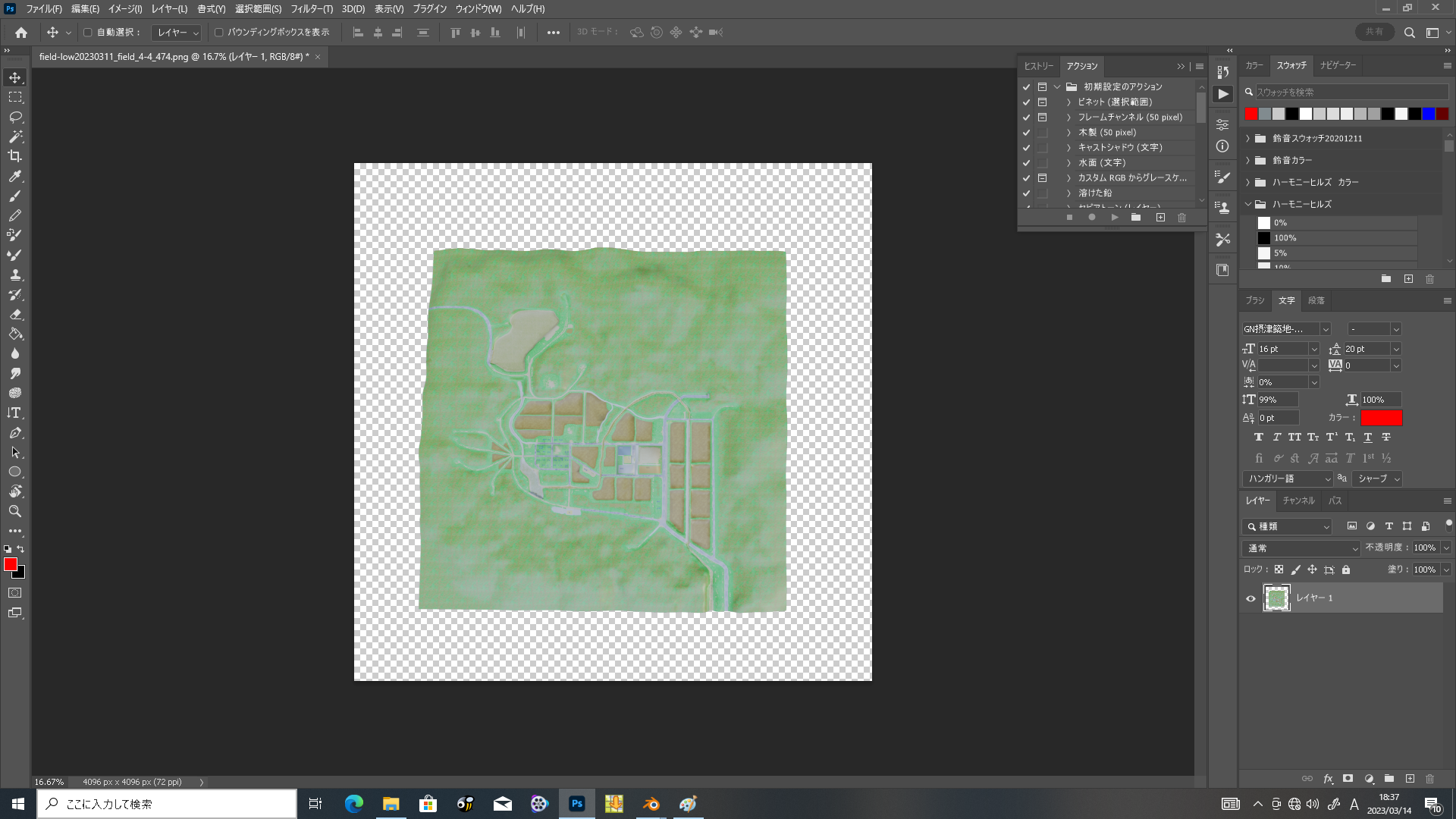Enable バウンディングボックスを表示 checkbox
1456x819 pixels.
tap(219, 33)
